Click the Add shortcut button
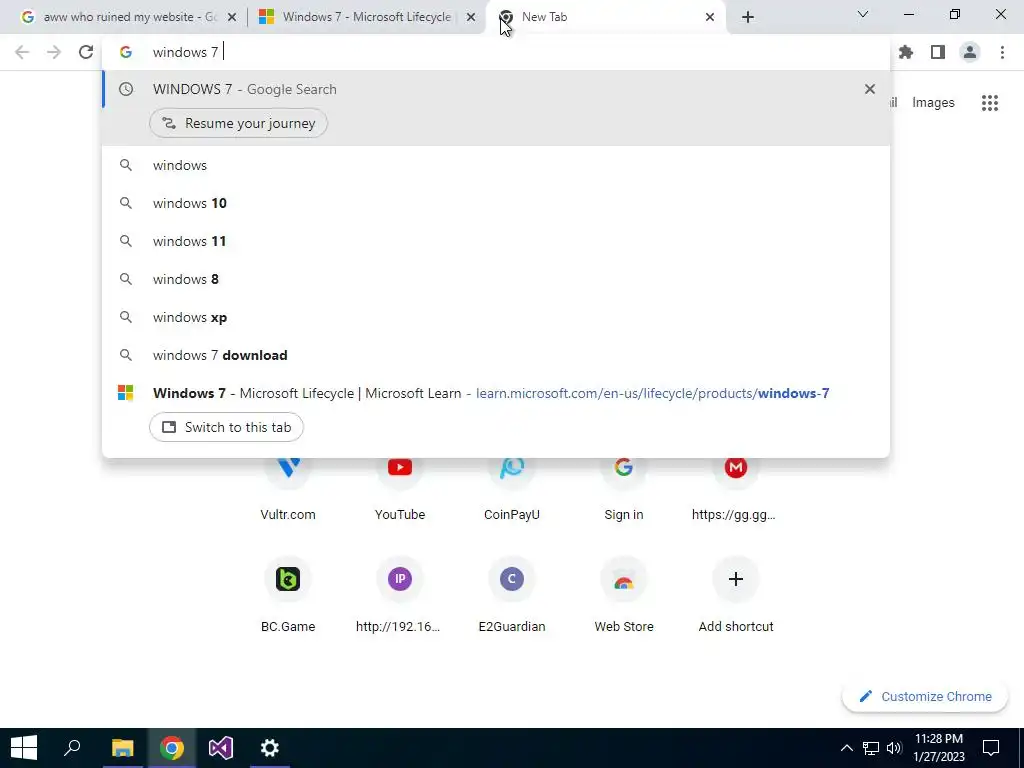 click(735, 594)
